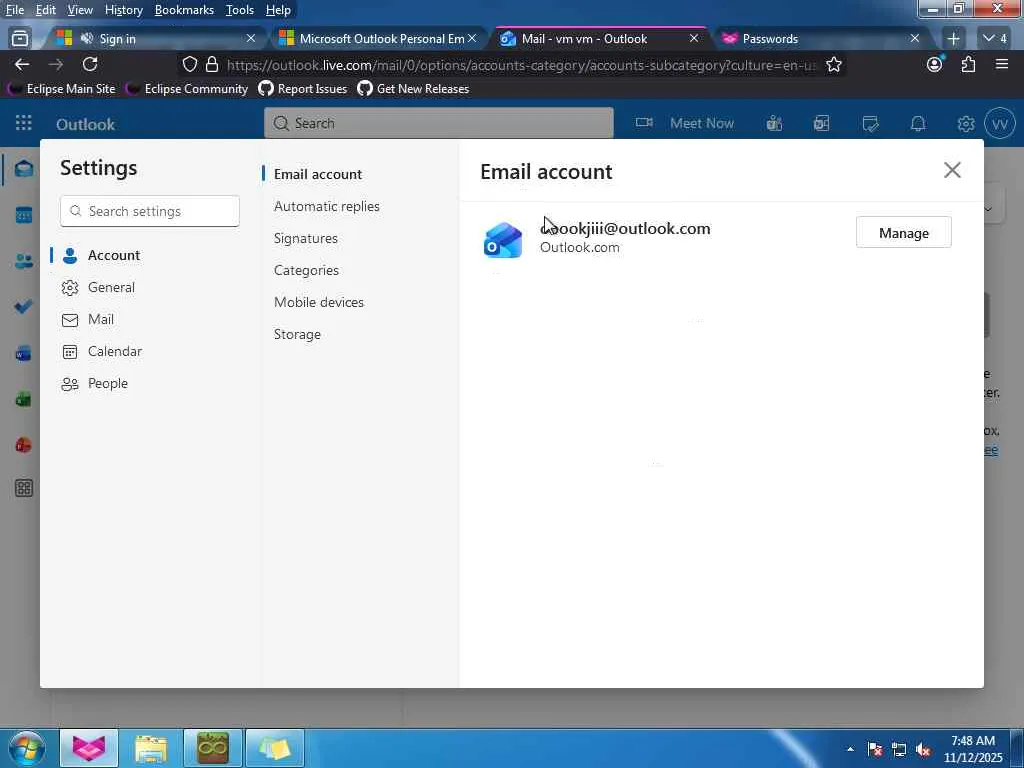Open the Tools menu

(240, 10)
